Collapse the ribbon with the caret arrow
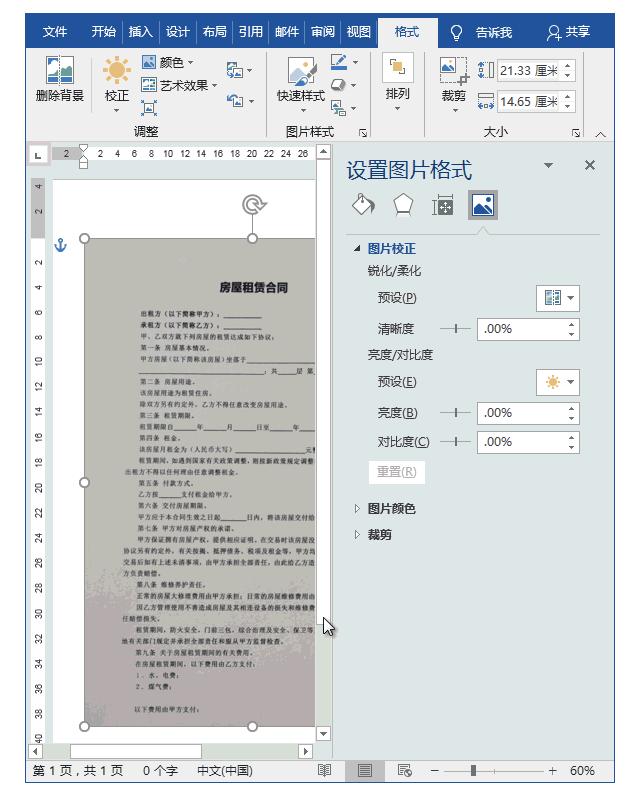639x797 pixels. [x=600, y=134]
